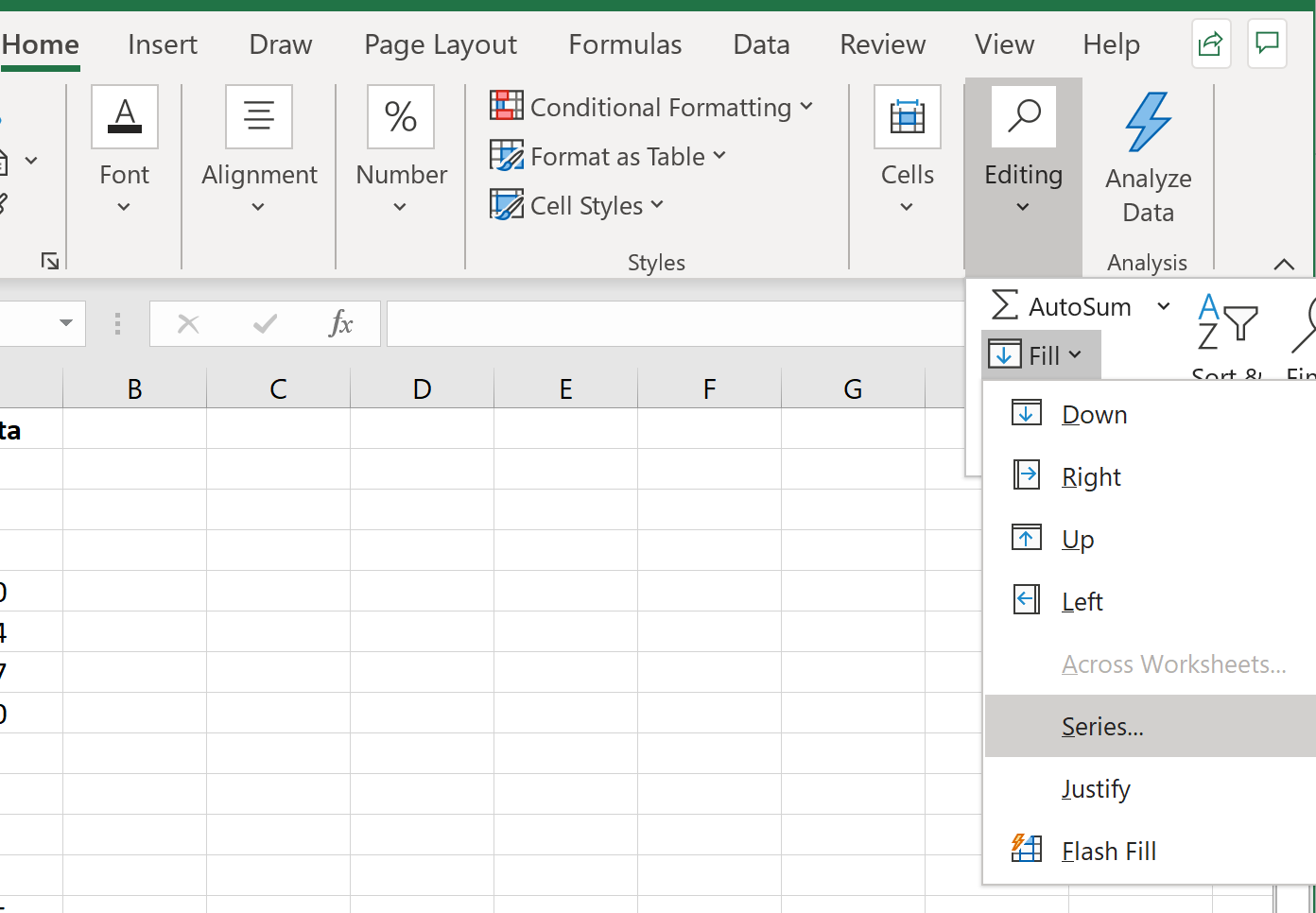Select column B header
This screenshot has height=913, width=1316.
134,388
